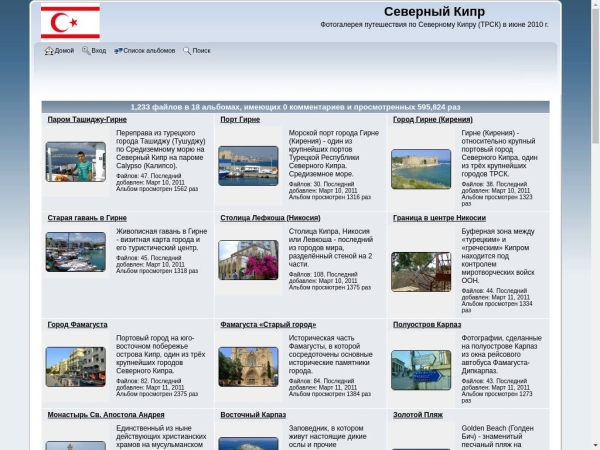Viewport: 600px width, 450px height.
Task: Click the home icon beside Домой
Action: tap(49, 51)
